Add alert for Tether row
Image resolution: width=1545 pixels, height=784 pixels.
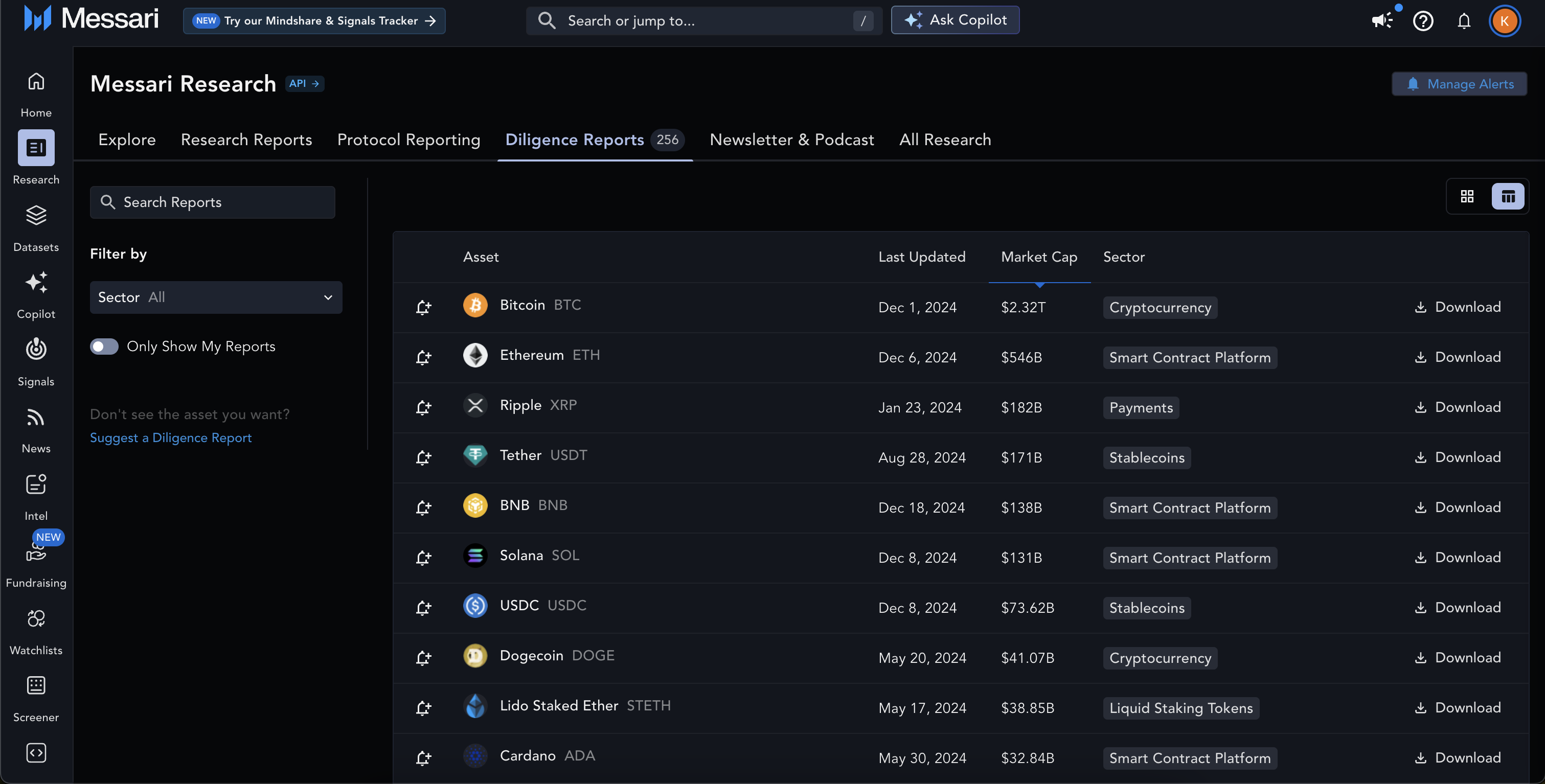pyautogui.click(x=423, y=458)
